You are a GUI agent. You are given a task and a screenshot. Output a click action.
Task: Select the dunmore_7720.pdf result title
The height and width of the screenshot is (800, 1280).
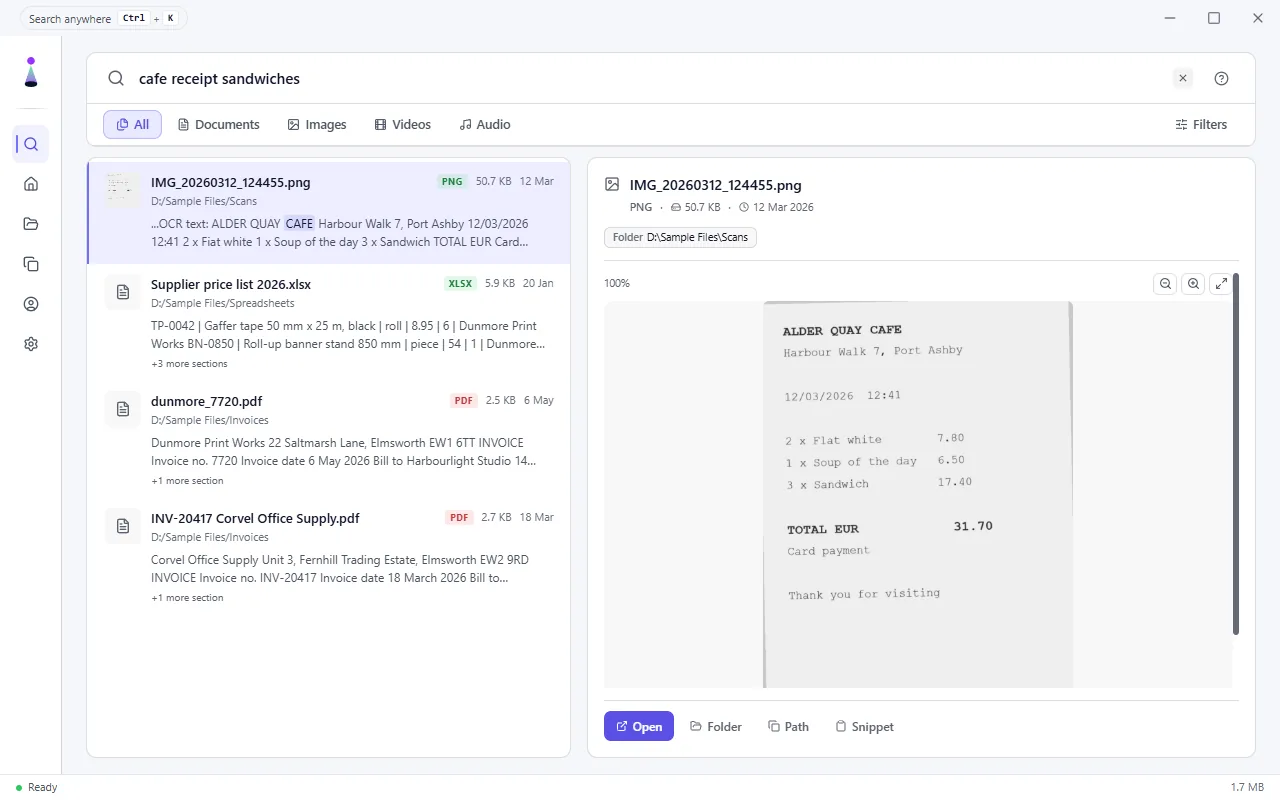click(207, 402)
